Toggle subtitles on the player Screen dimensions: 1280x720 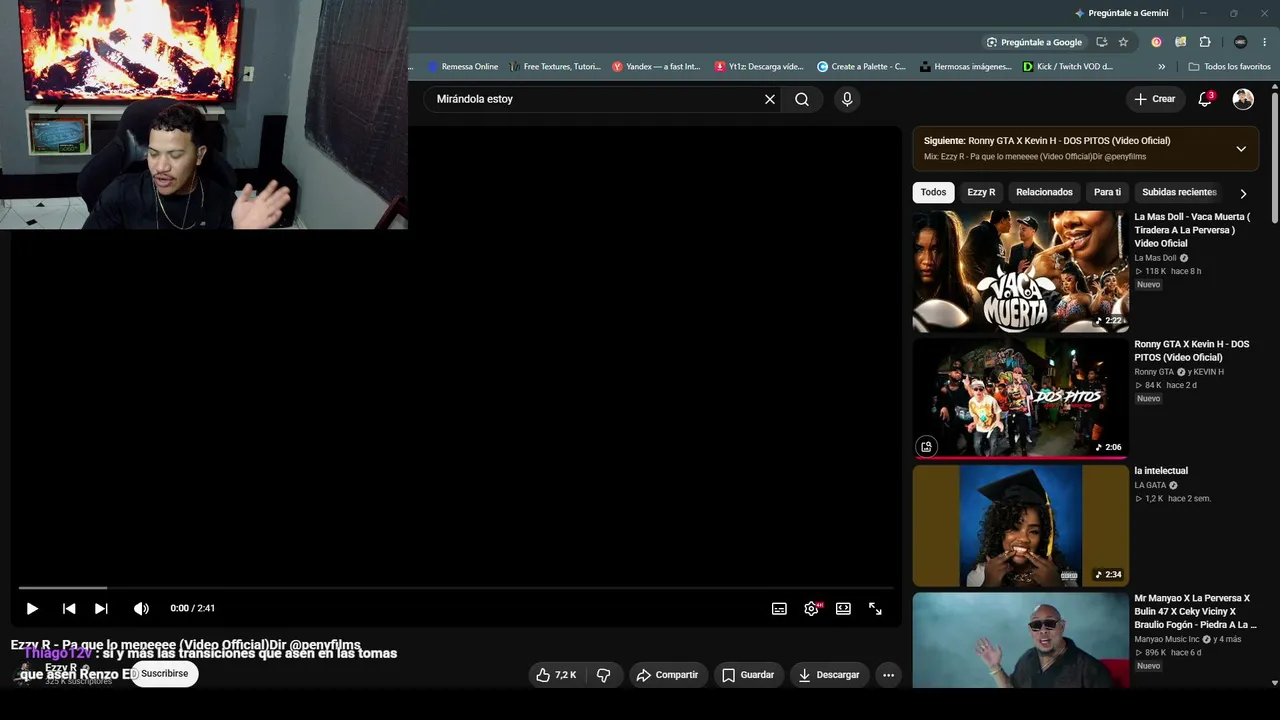click(779, 608)
